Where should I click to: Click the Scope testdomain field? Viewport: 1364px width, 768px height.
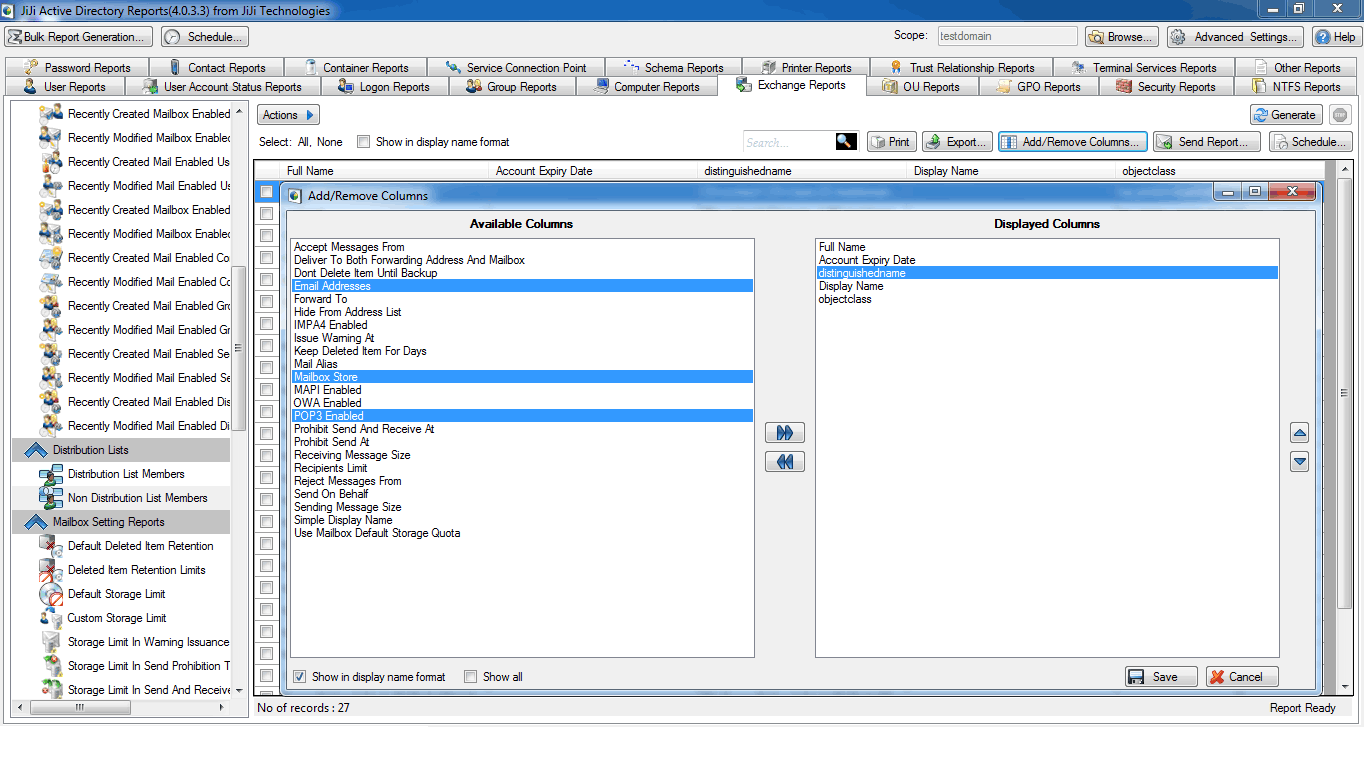(x=1007, y=36)
